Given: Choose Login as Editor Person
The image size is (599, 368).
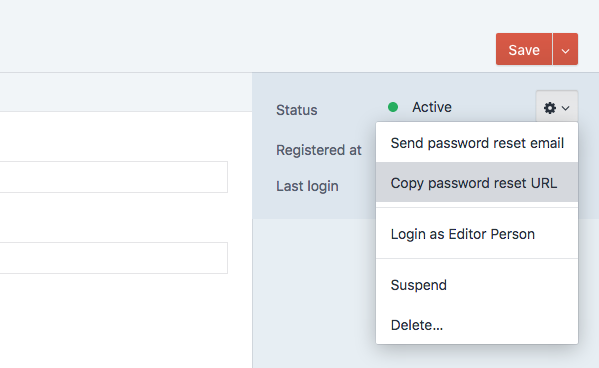Looking at the screenshot, I should point(477,234).
